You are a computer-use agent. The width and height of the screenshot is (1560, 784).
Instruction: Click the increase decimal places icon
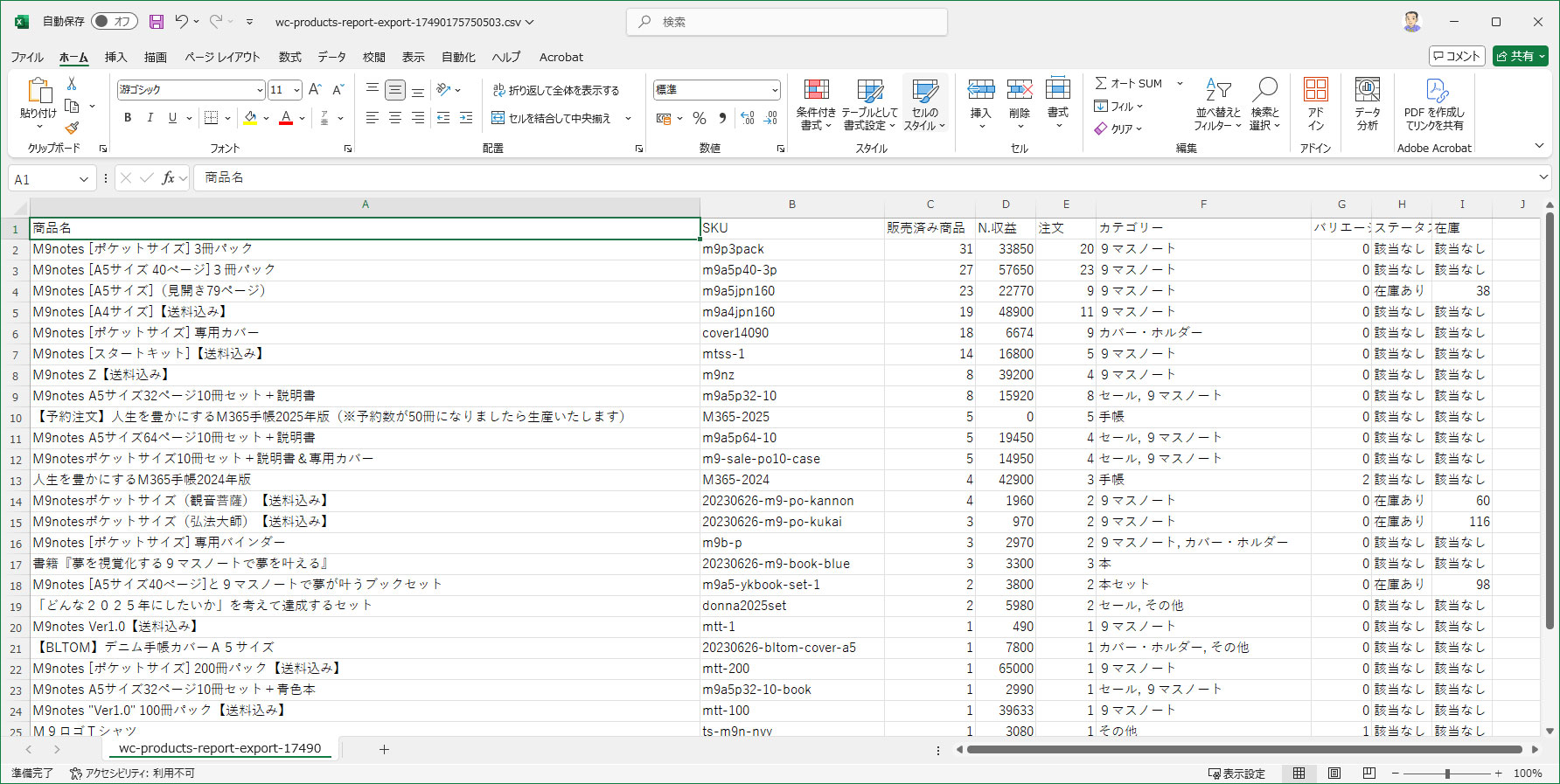click(747, 118)
